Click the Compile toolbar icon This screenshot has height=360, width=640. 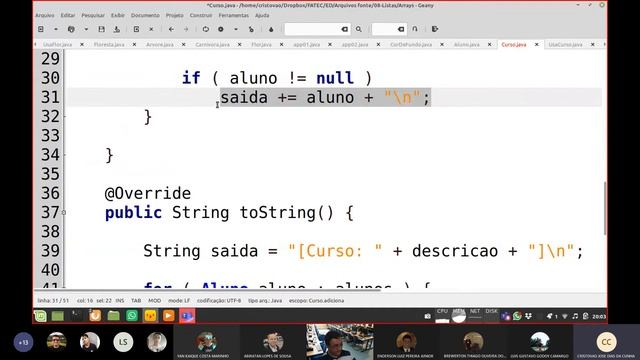pos(206,29)
